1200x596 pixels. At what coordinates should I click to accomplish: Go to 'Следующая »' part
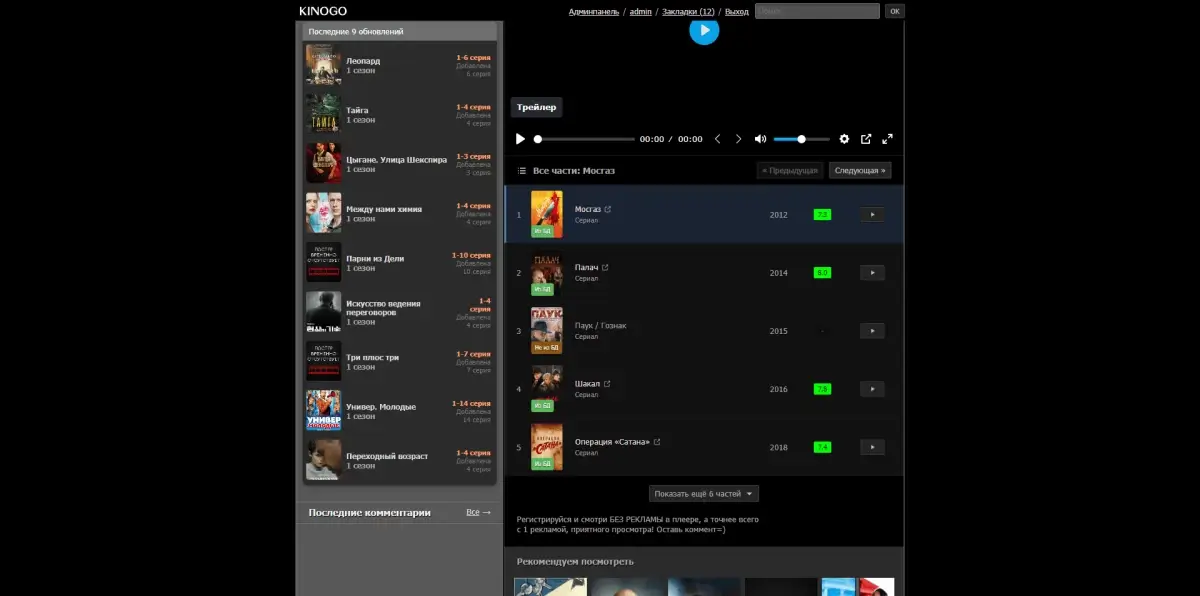click(860, 170)
